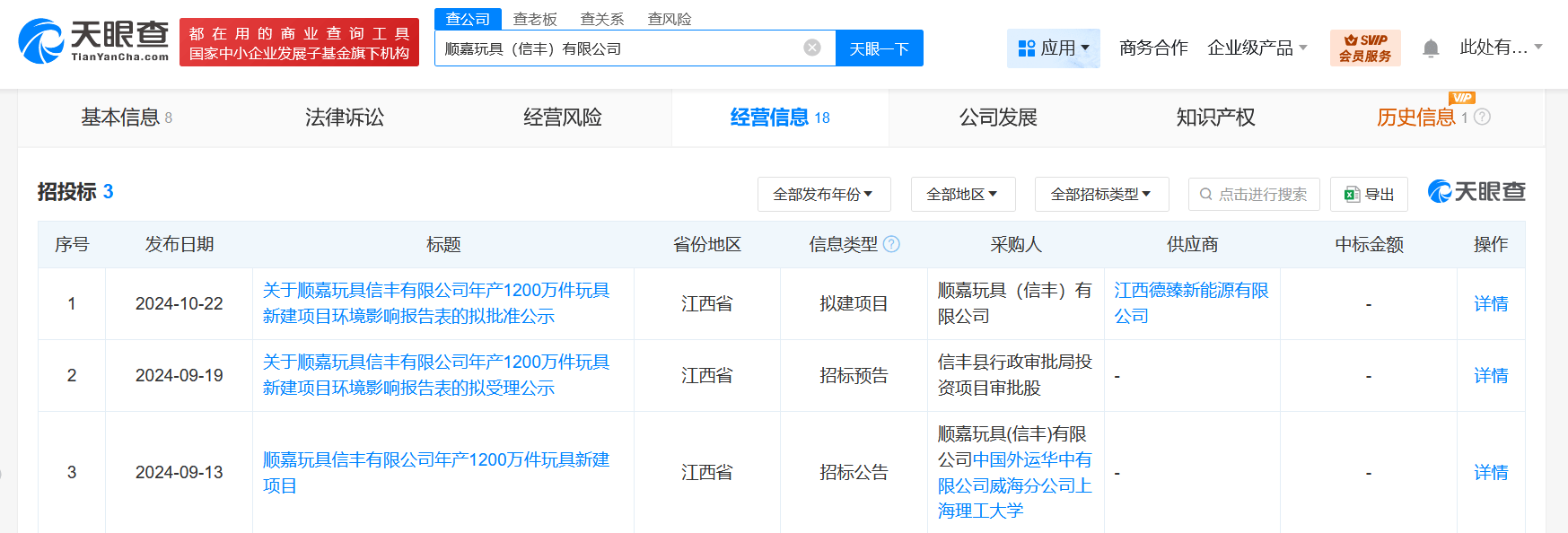This screenshot has width=1568, height=533.
Task: Switch to the 法律诉讼 tab
Action: click(x=345, y=118)
